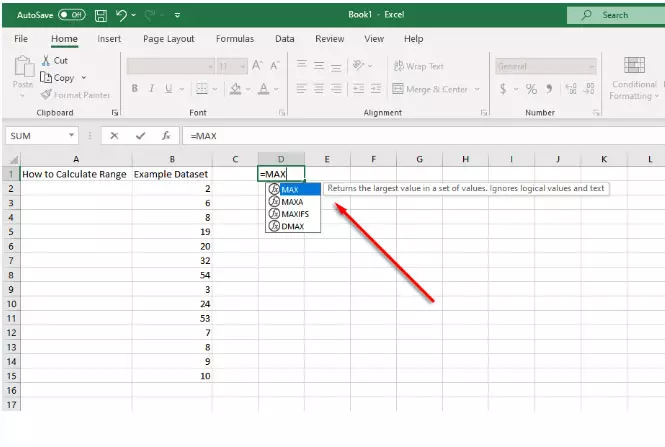Click the Undo arrow icon
Image resolution: width=665 pixels, height=447 pixels.
[121, 15]
